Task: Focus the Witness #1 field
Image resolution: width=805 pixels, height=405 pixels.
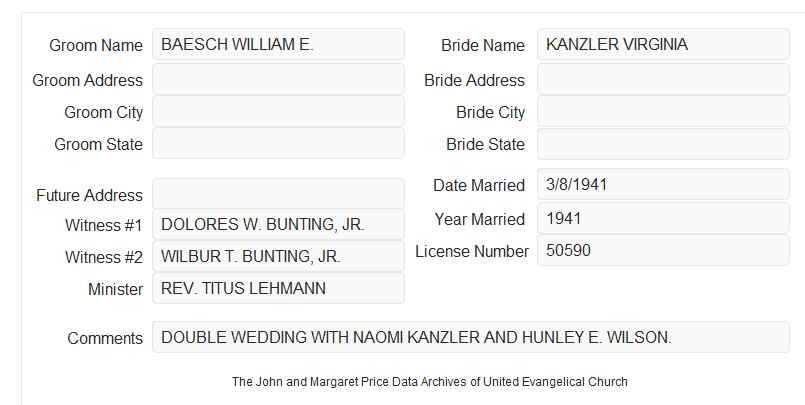Action: point(278,224)
